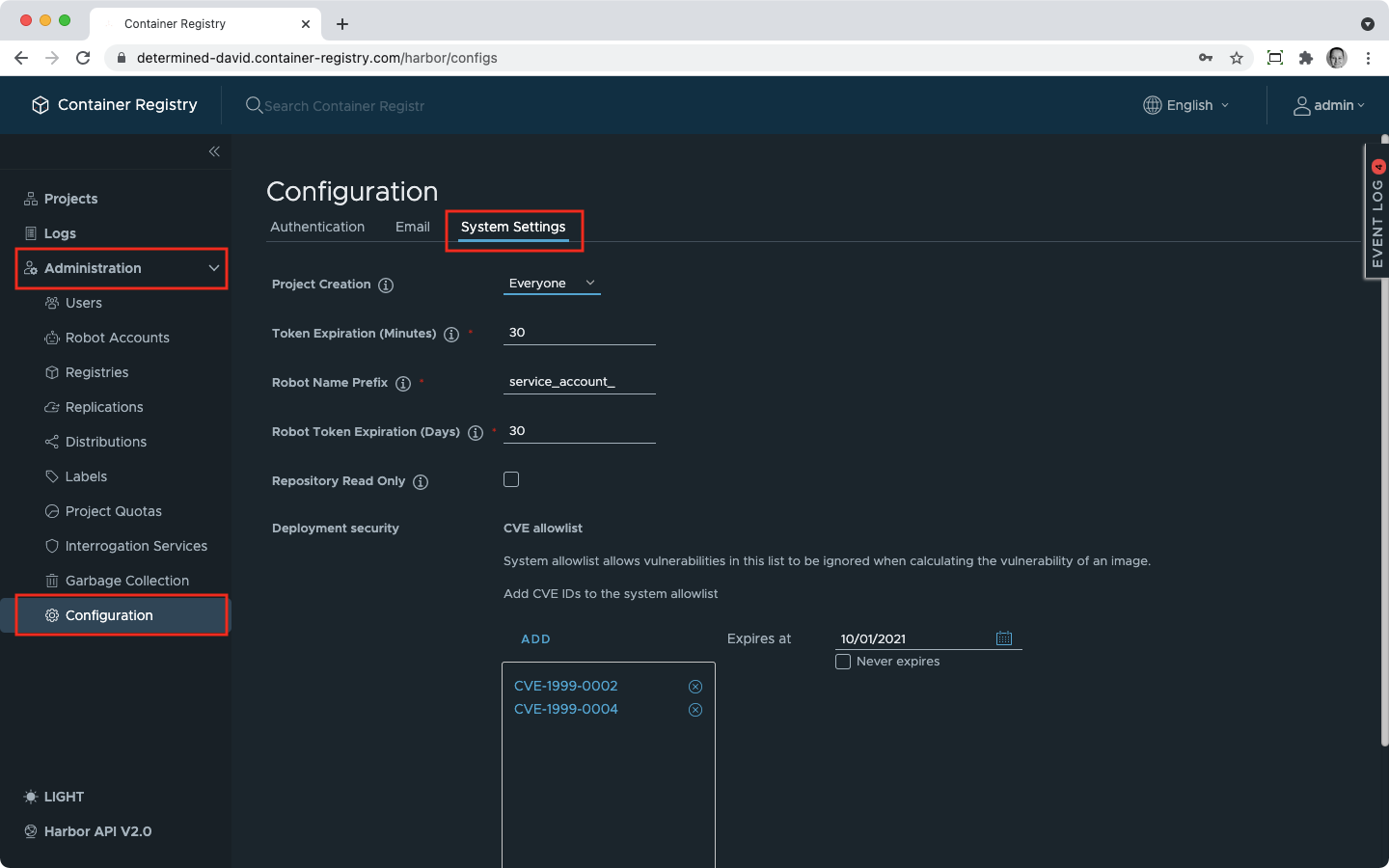Remove CVE-1999-0004 with its x icon
This screenshot has width=1389, height=868.
pos(695,710)
